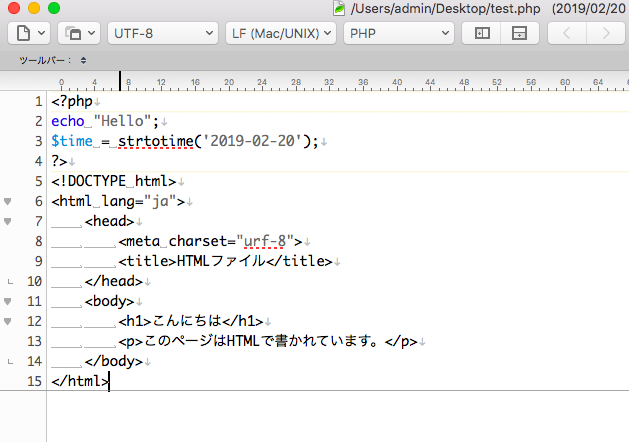Open the LF (Mac/UNIX) line ending dropdown

(281, 33)
